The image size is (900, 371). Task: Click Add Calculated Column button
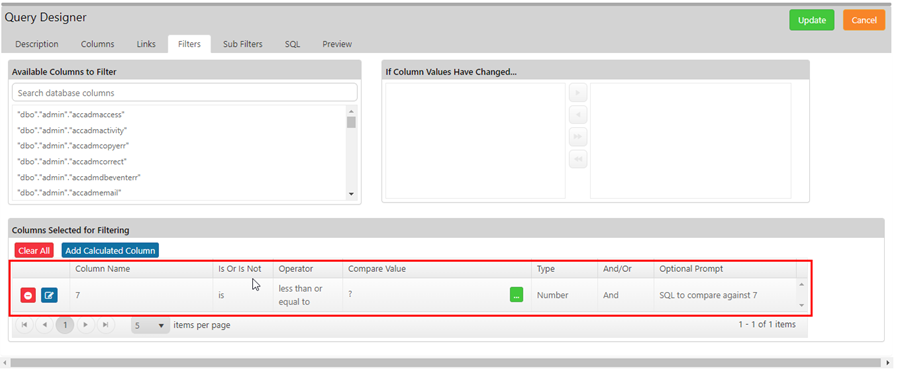point(110,250)
